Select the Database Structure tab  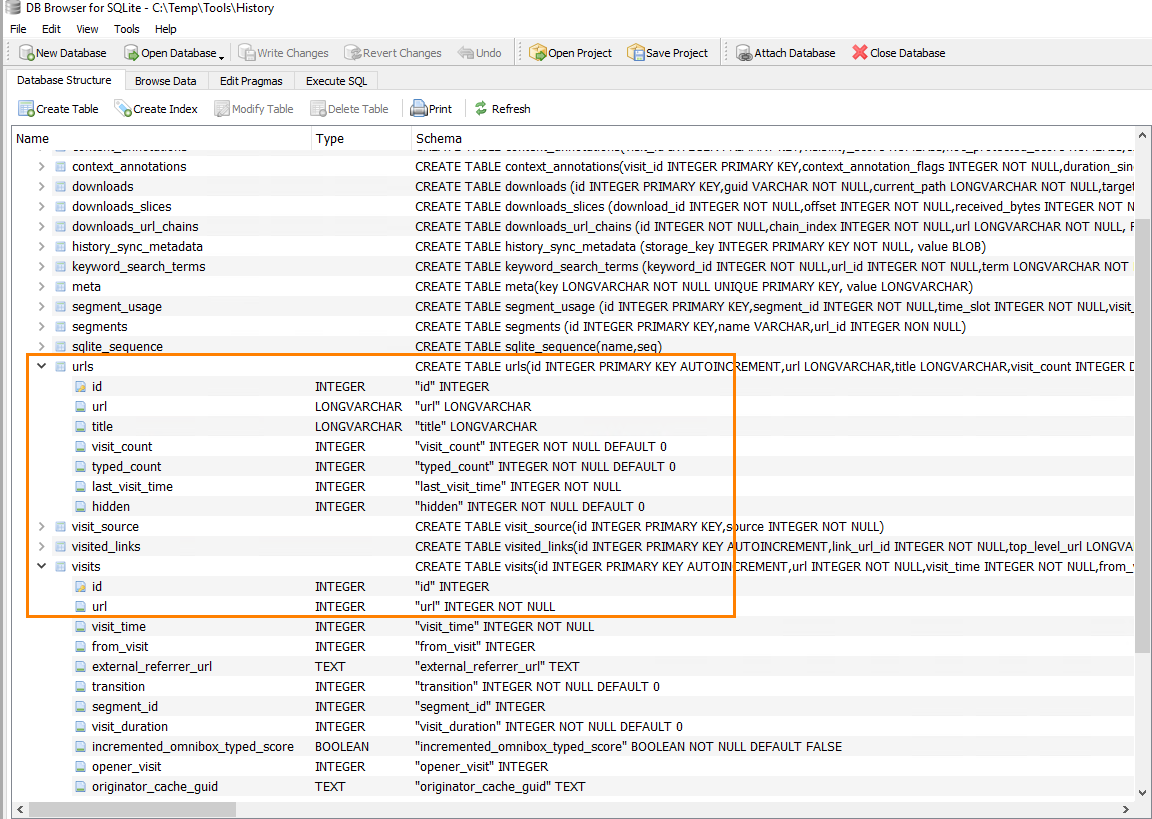pyautogui.click(x=65, y=80)
